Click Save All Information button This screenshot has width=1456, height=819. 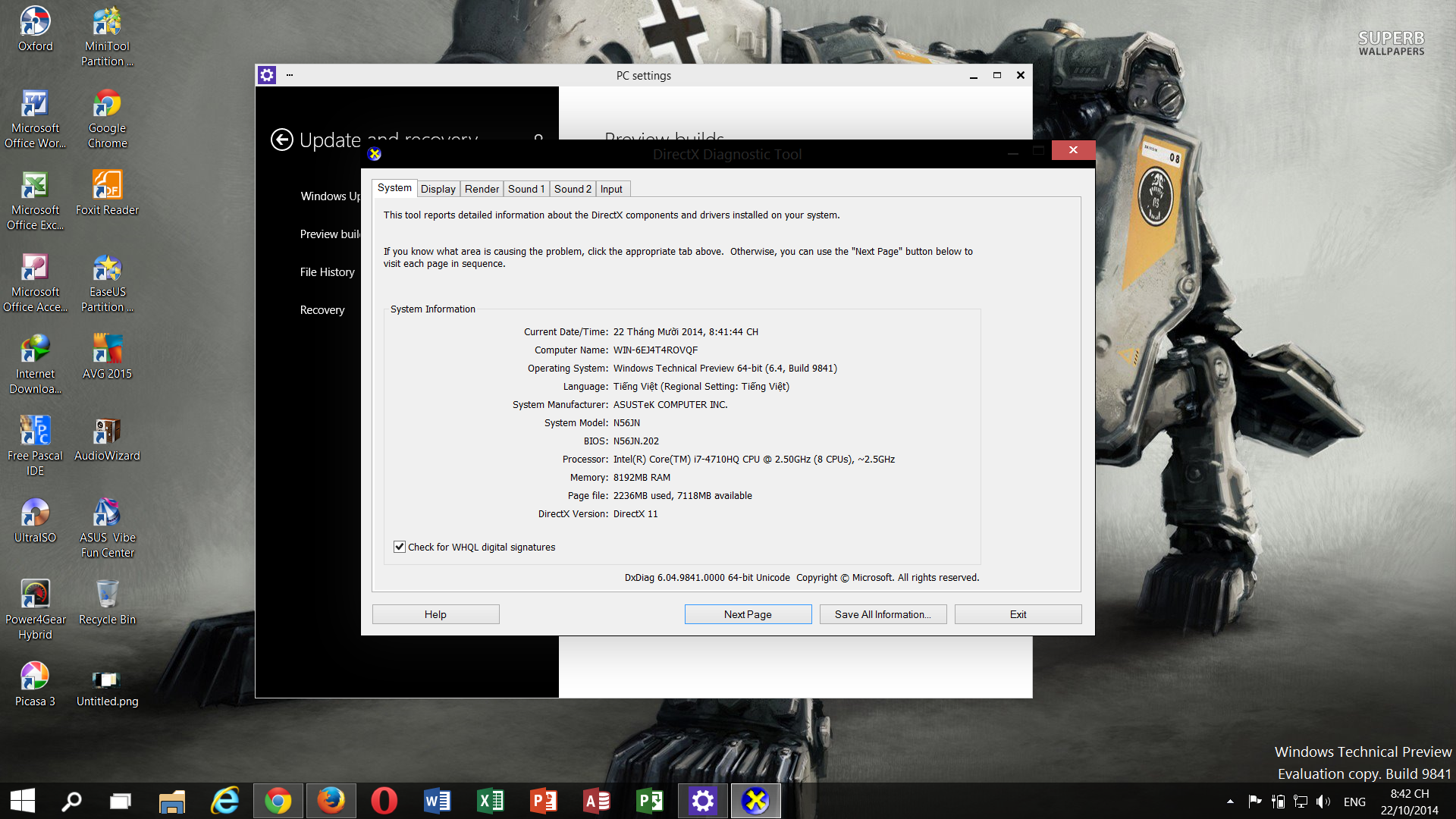883,614
